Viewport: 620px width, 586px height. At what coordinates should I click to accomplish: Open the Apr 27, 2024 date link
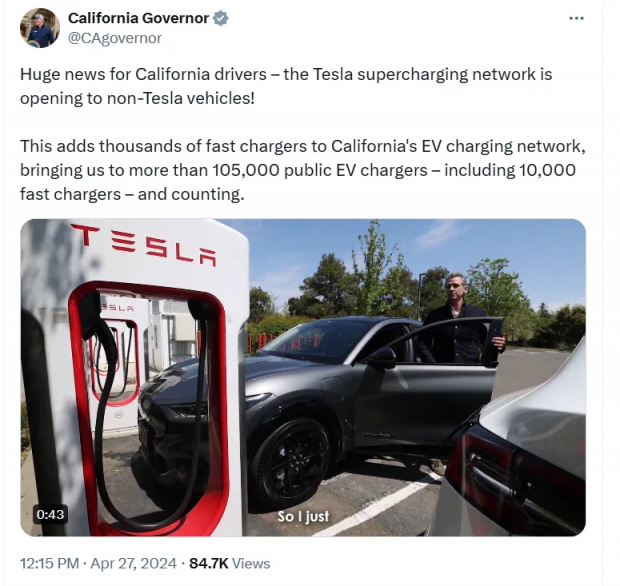click(x=133, y=563)
